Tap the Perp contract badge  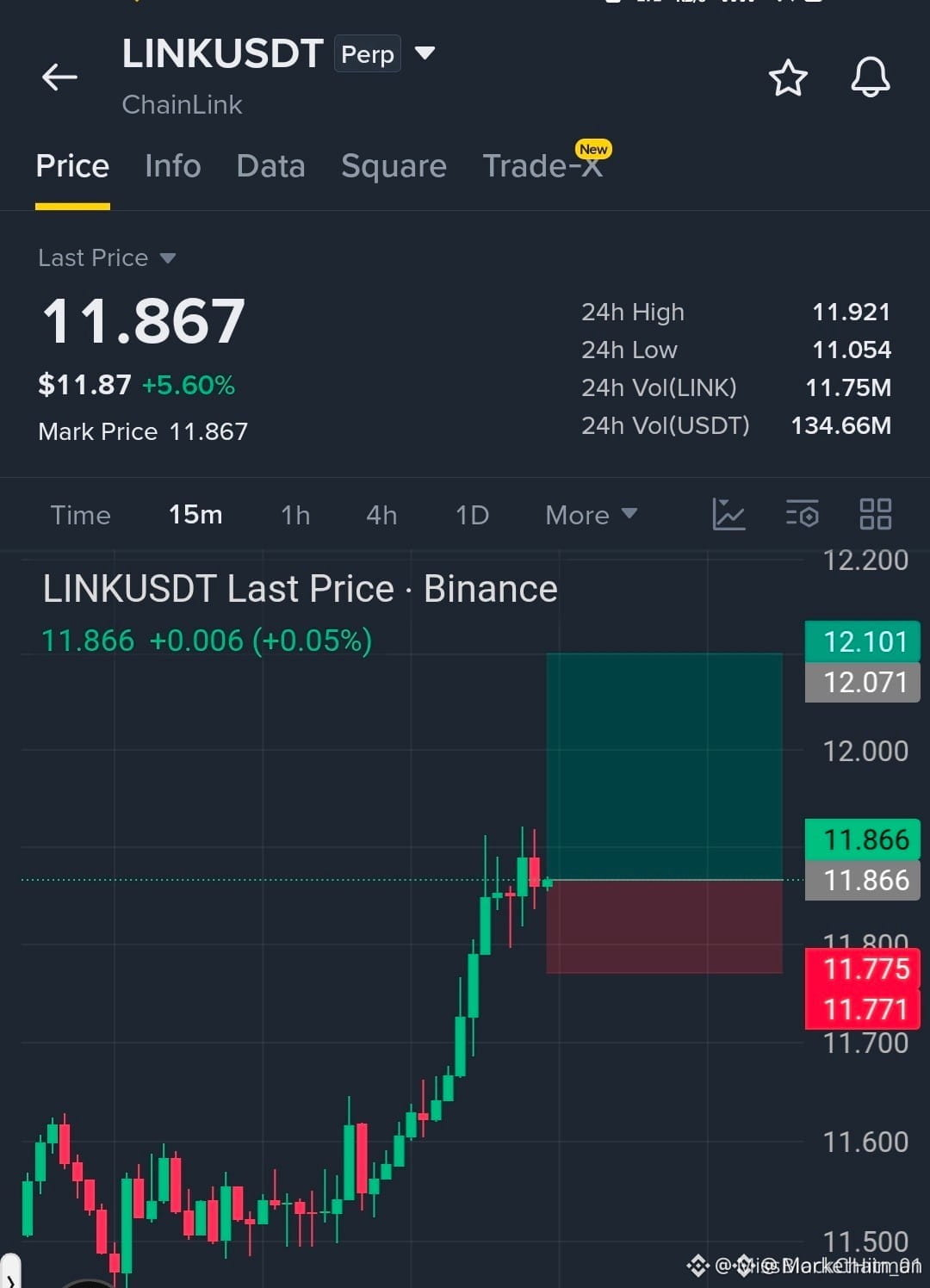368,53
